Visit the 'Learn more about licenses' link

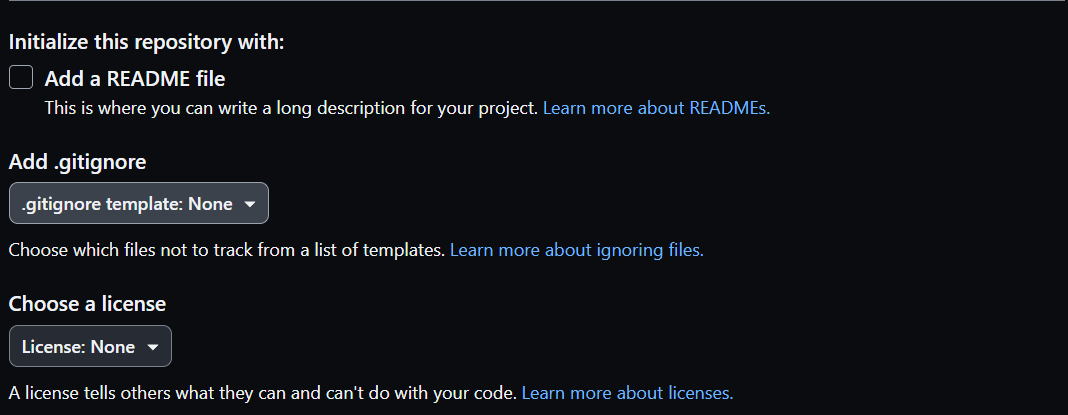[627, 393]
